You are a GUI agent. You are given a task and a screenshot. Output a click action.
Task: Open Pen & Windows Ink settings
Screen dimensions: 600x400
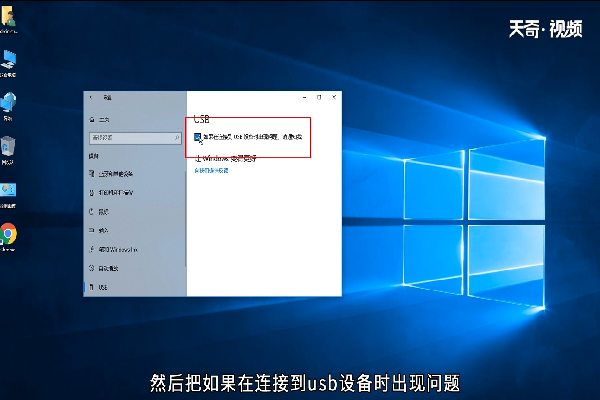[x=113, y=250]
